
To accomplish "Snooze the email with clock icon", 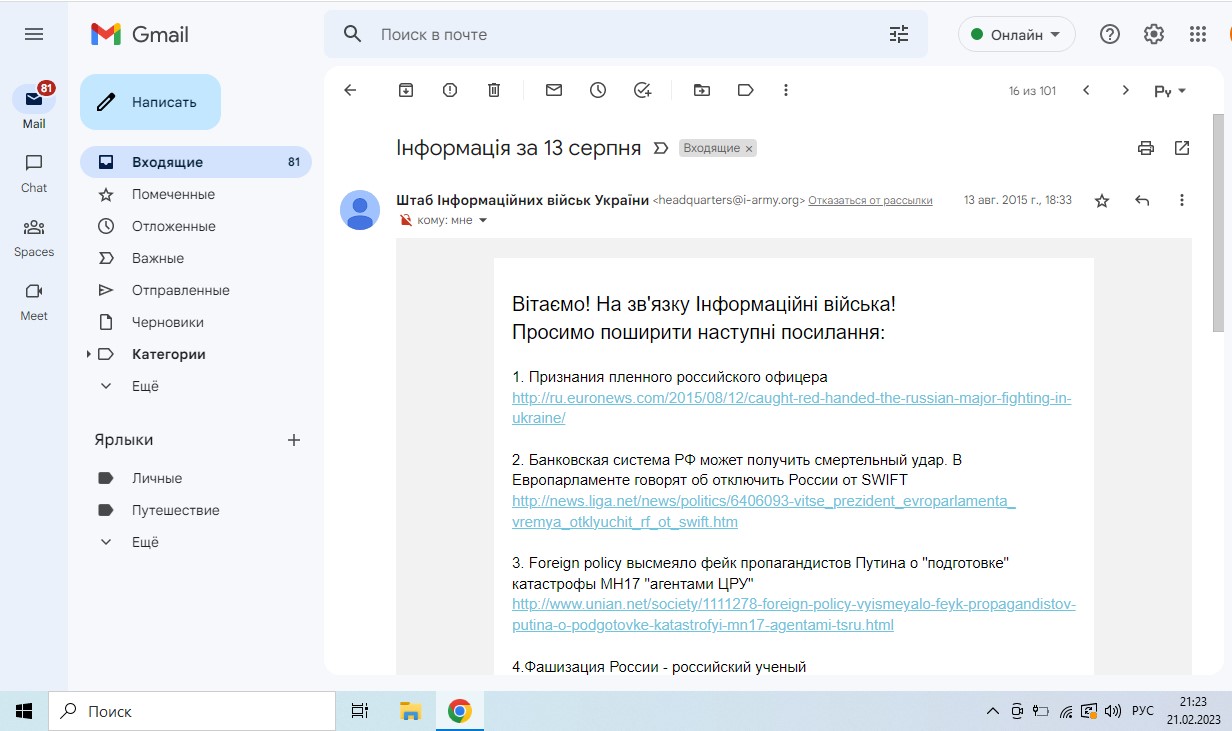I will pyautogui.click(x=598, y=90).
